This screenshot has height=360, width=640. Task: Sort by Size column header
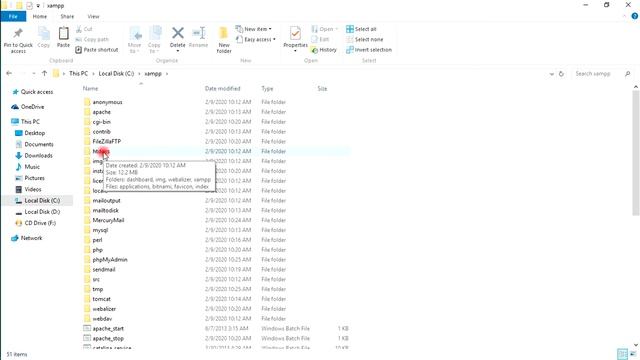click(322, 88)
